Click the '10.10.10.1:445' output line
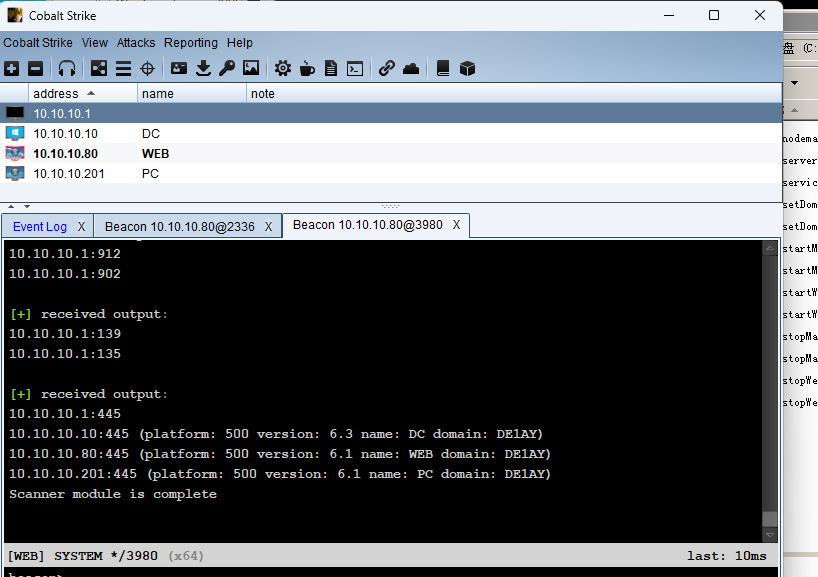This screenshot has width=818, height=577. [x=65, y=414]
